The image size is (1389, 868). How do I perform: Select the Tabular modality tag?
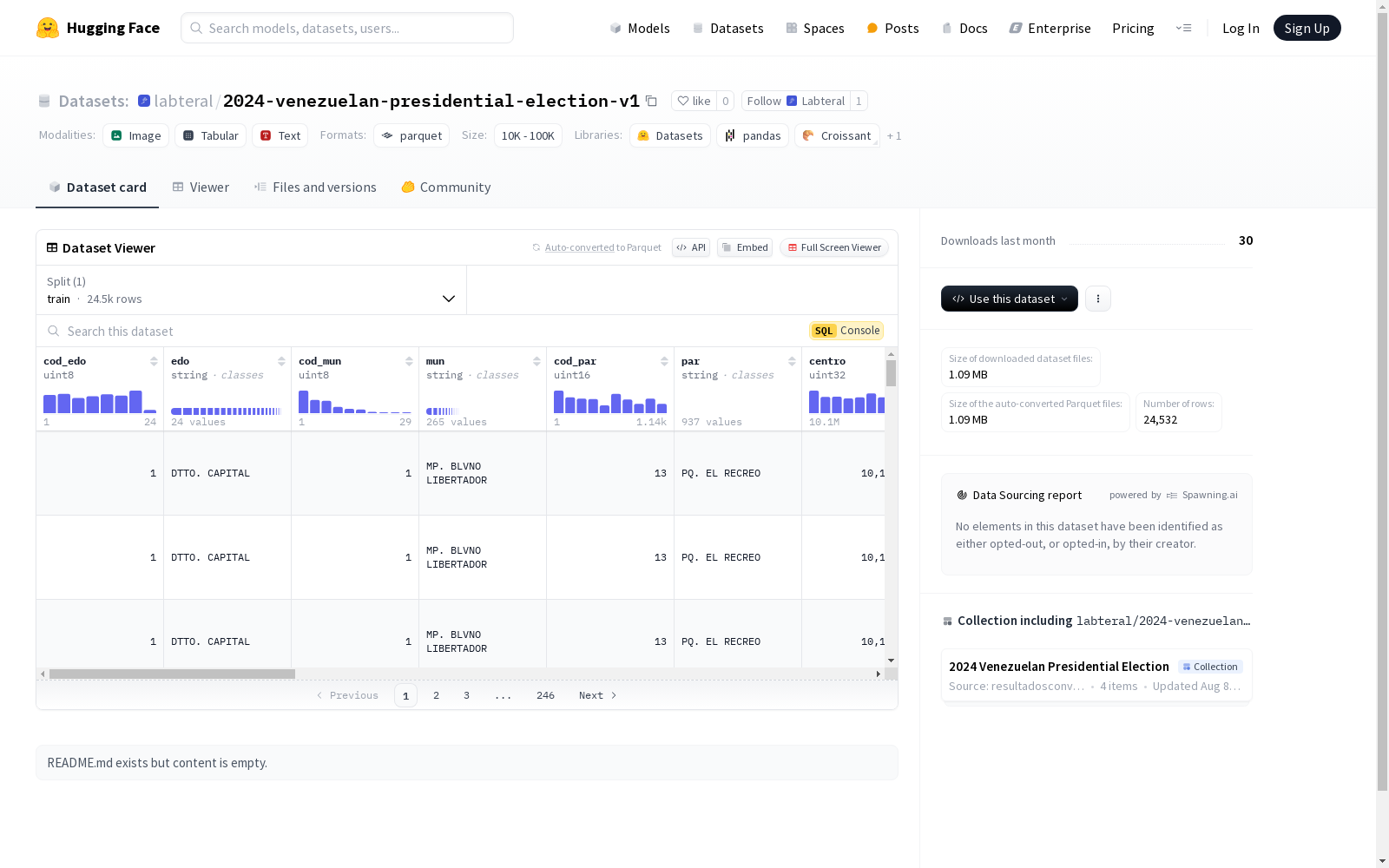pyautogui.click(x=211, y=135)
